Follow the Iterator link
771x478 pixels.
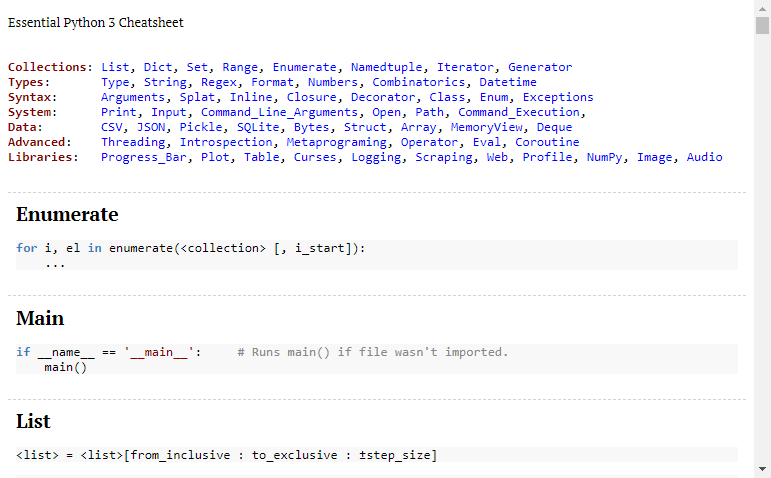tap(465, 67)
